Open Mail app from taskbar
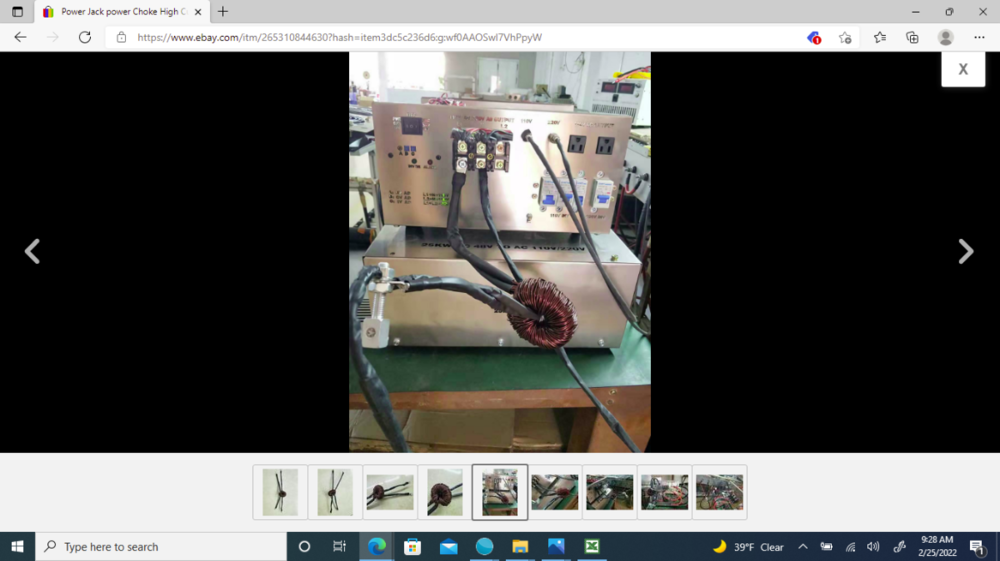This screenshot has height=561, width=1000. [448, 546]
